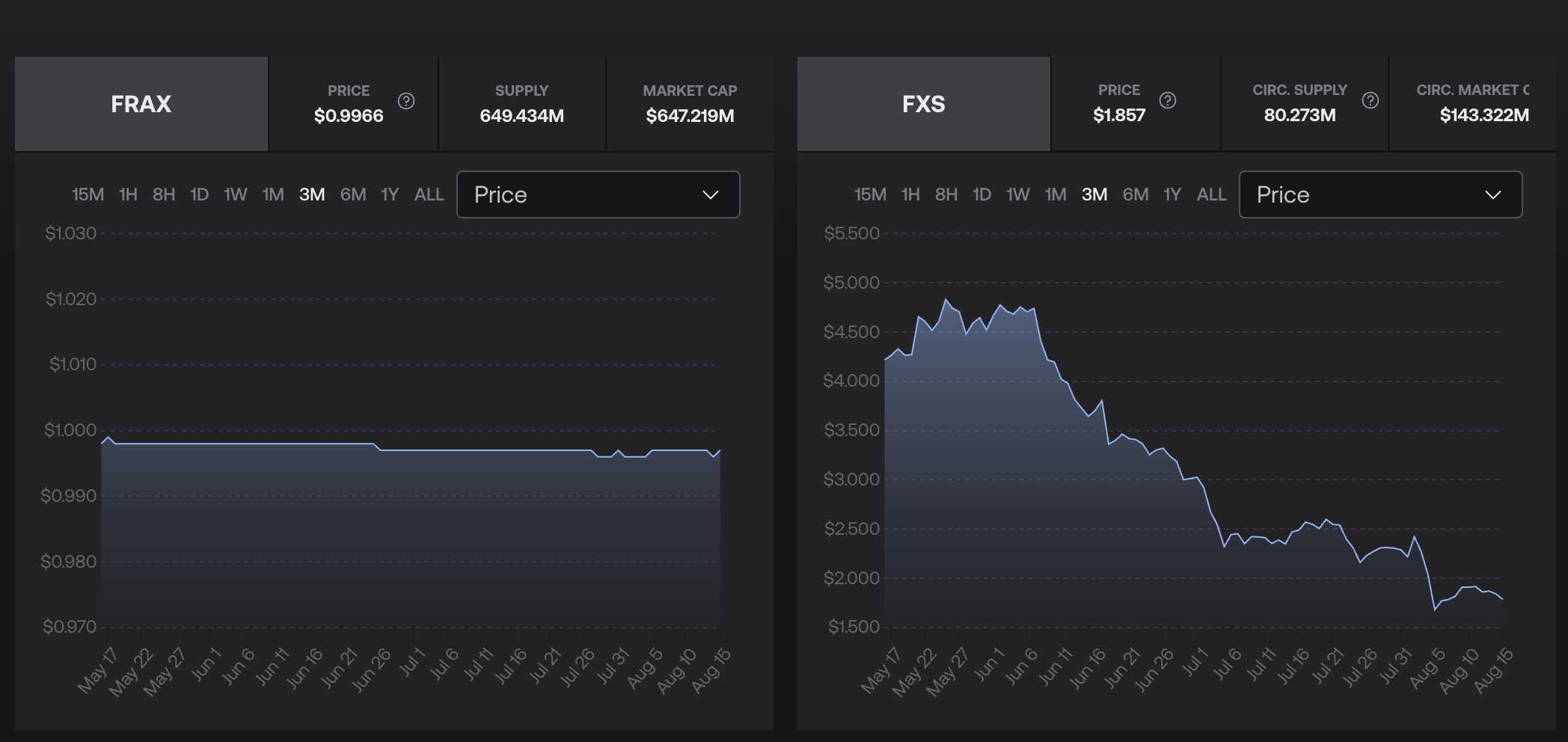Select 6M range on FXS chart
Image resolution: width=1568 pixels, height=742 pixels.
(1136, 194)
